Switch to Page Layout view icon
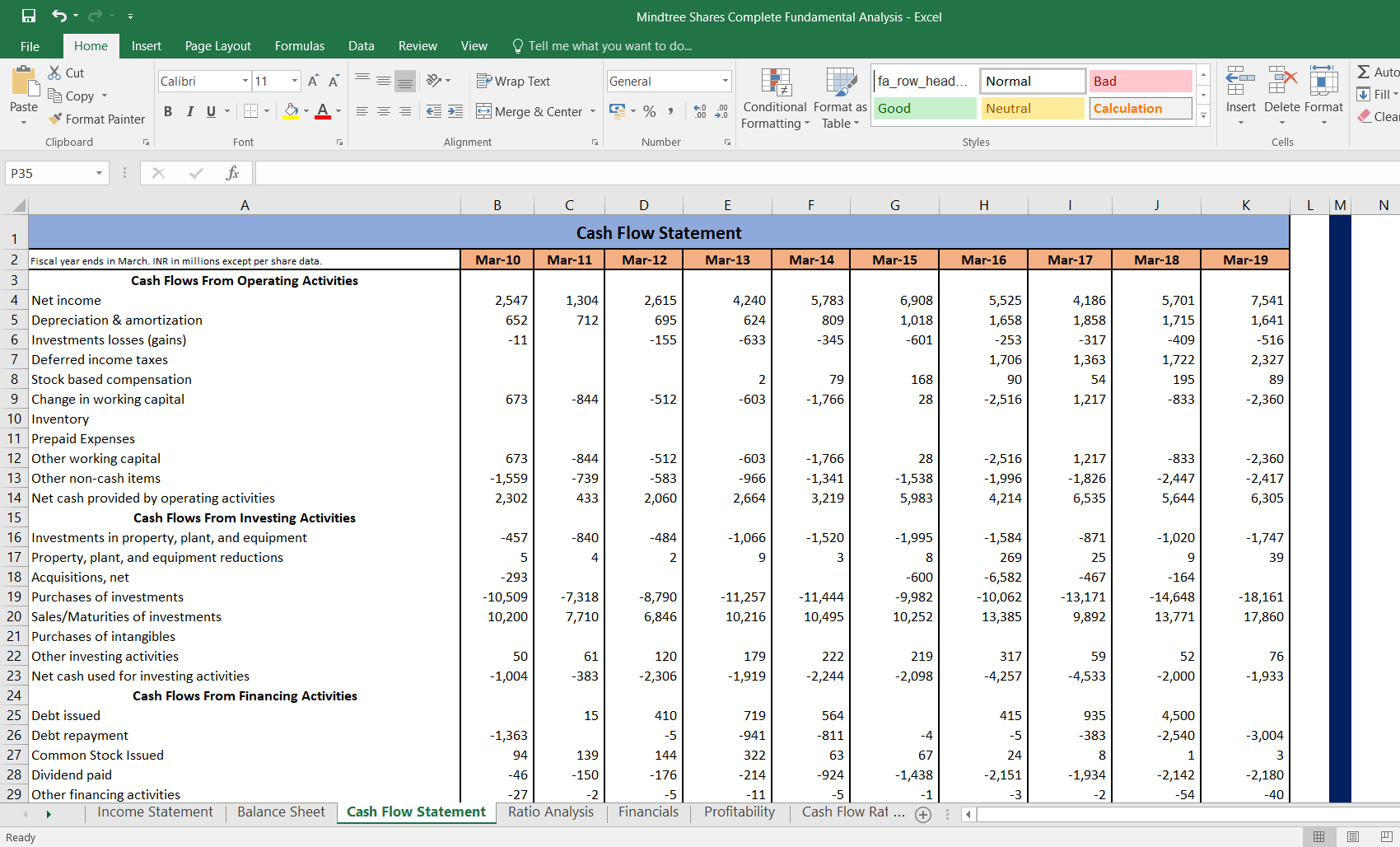This screenshot has height=847, width=1400. (1353, 836)
